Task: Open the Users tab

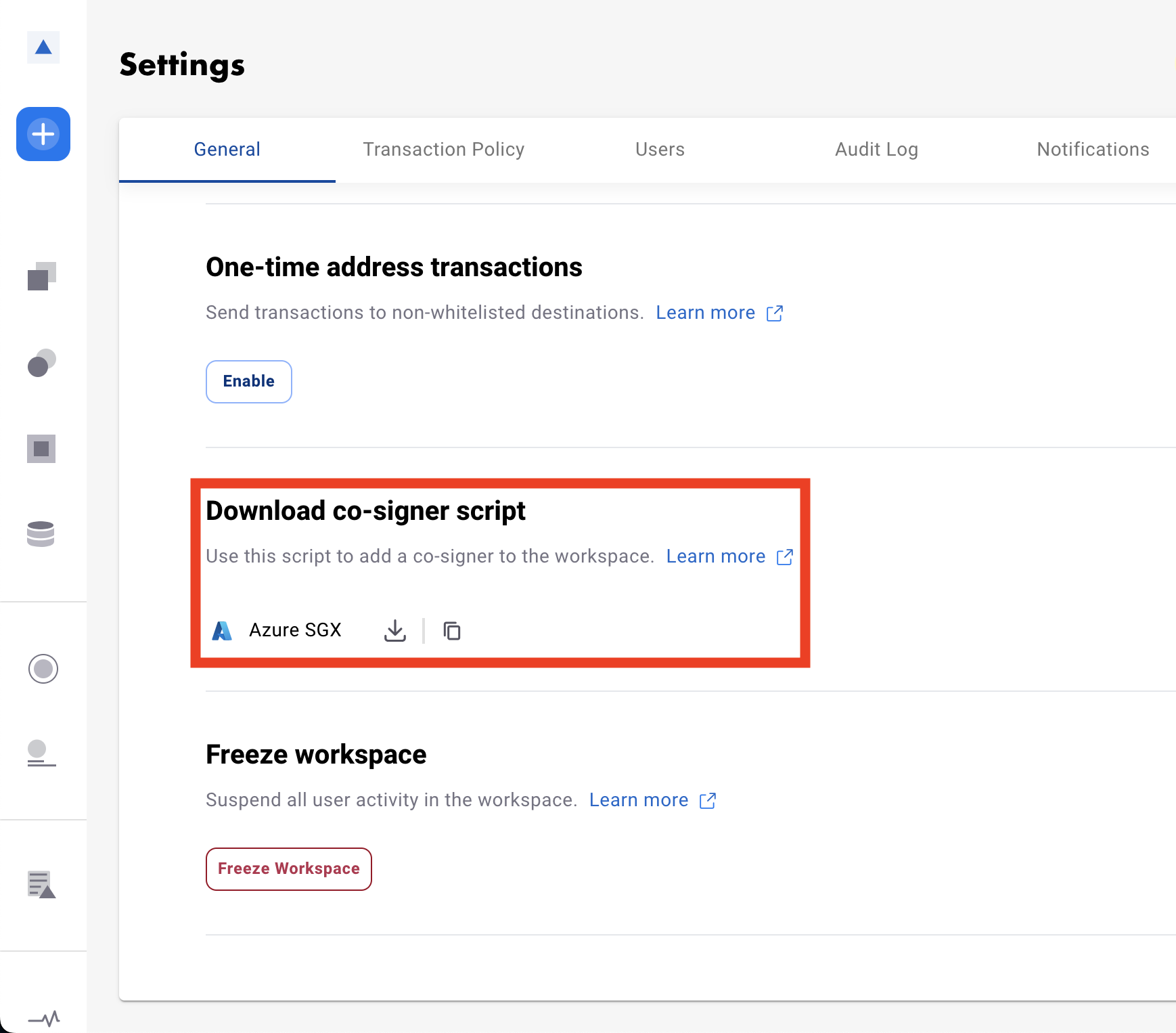Action: [x=660, y=150]
